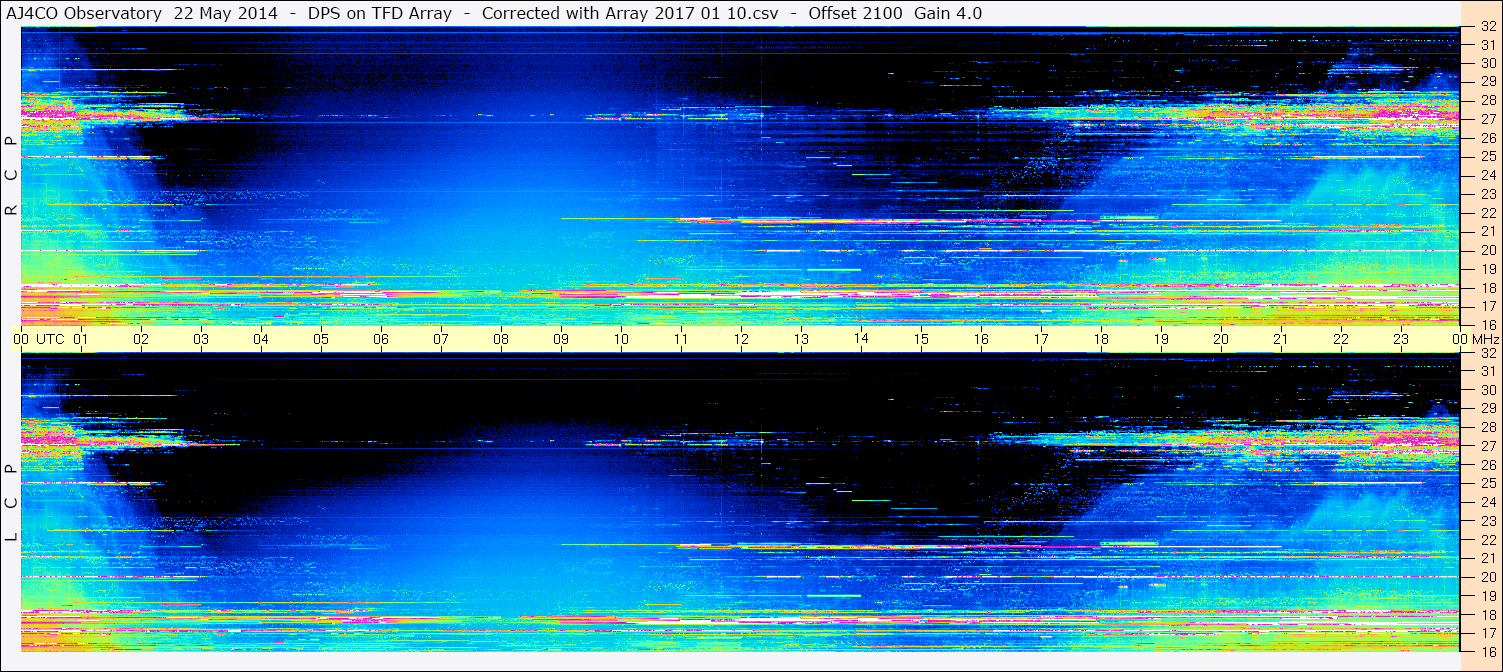Click the "DPS on TFD Array" text
Viewport: 1503px width, 672px height.
(380, 13)
